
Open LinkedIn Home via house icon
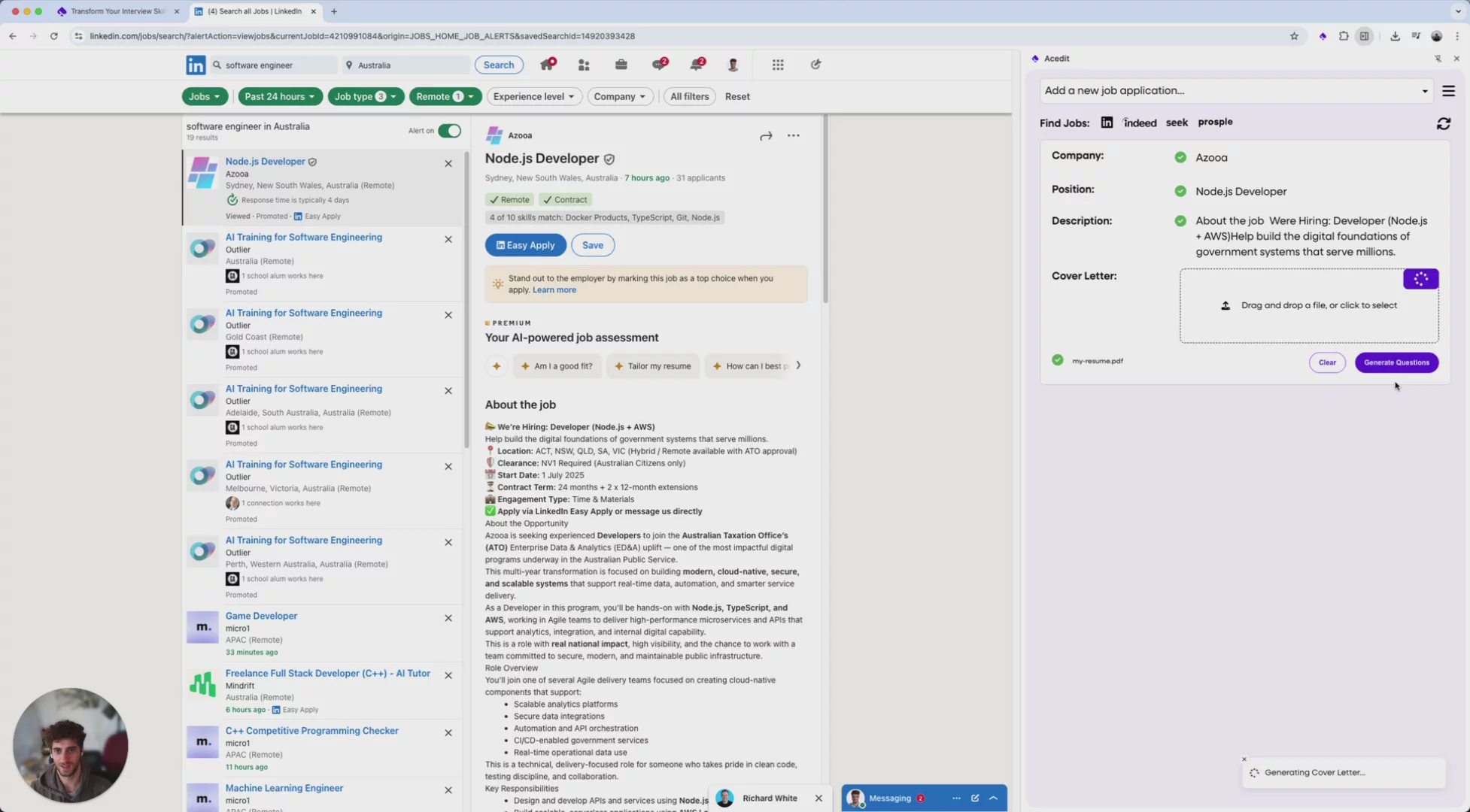click(x=547, y=65)
